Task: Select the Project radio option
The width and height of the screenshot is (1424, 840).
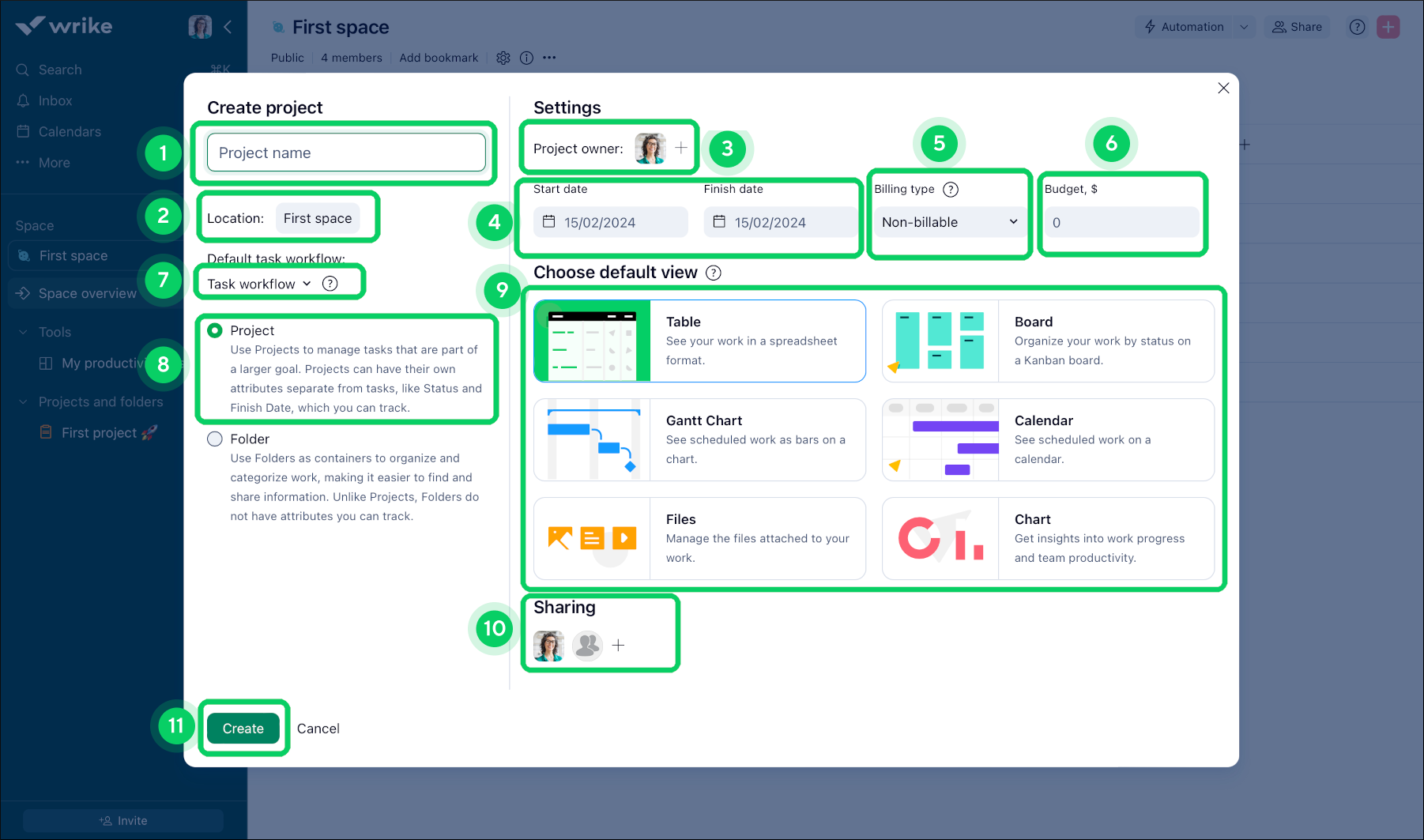Action: coord(213,330)
